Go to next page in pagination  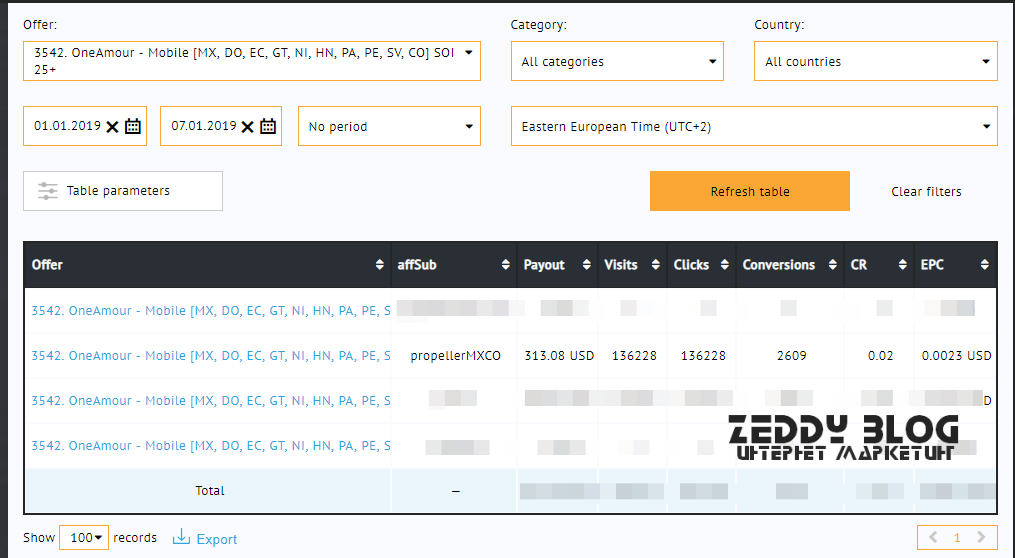[982, 538]
